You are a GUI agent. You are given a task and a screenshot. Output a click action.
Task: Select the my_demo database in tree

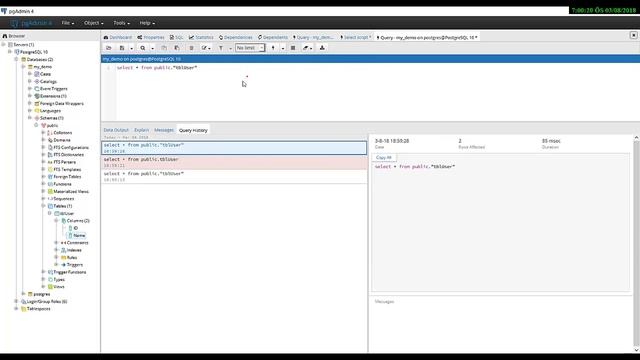click(42, 67)
